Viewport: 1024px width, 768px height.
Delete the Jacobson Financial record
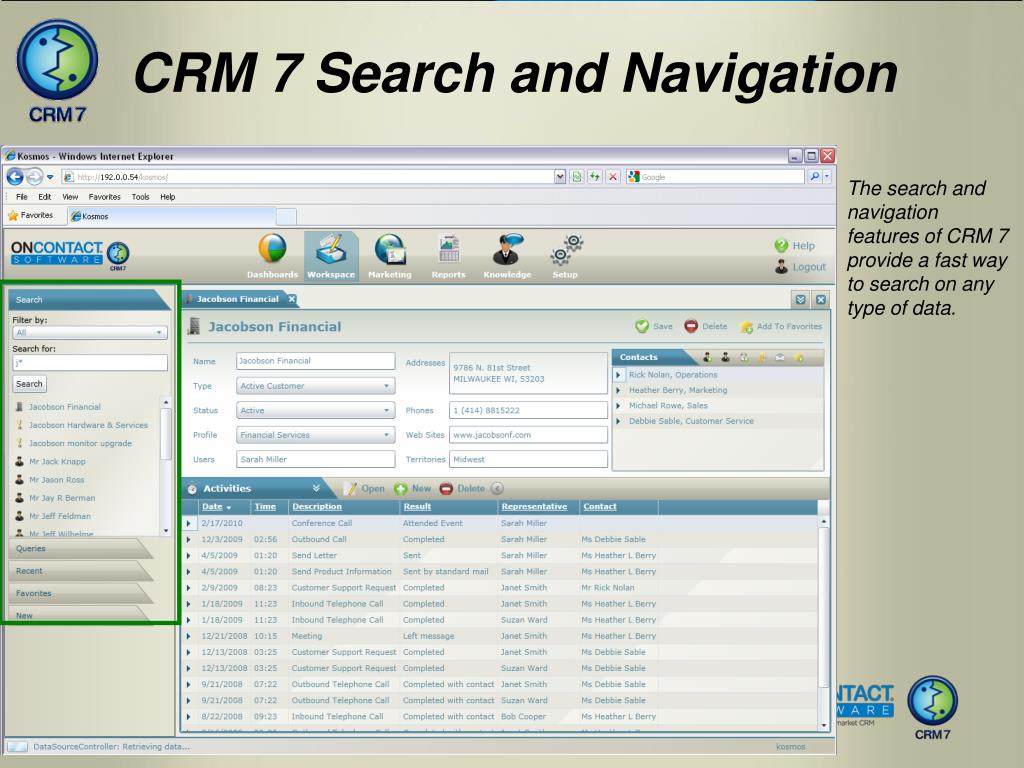click(x=705, y=326)
